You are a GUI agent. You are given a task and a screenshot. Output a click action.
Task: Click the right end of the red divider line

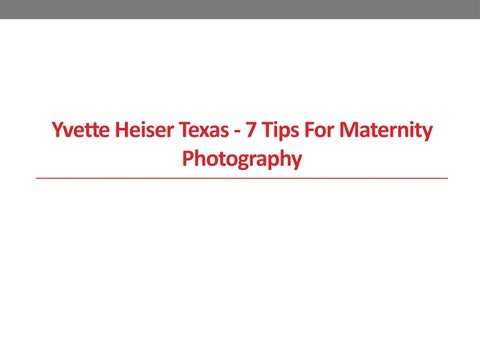(x=447, y=178)
